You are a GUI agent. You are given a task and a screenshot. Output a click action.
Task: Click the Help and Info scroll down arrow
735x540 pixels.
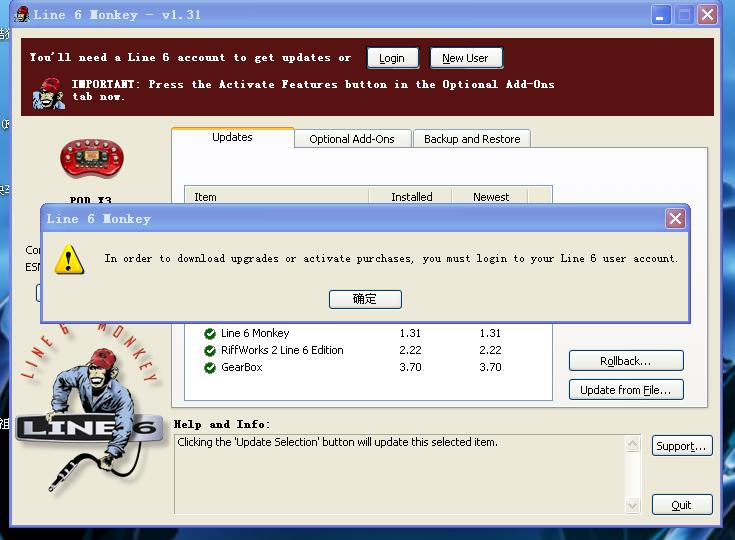pos(632,505)
